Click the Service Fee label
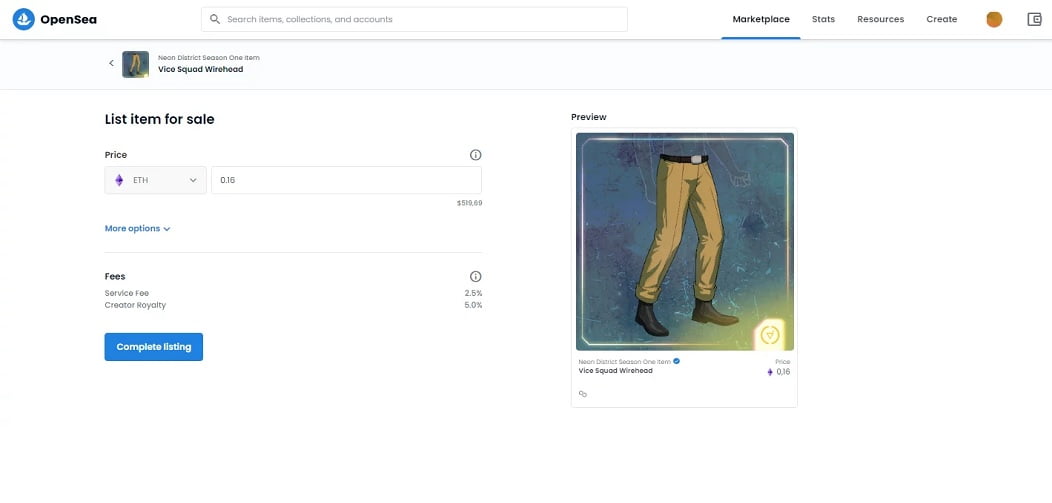1052x503 pixels. [127, 293]
